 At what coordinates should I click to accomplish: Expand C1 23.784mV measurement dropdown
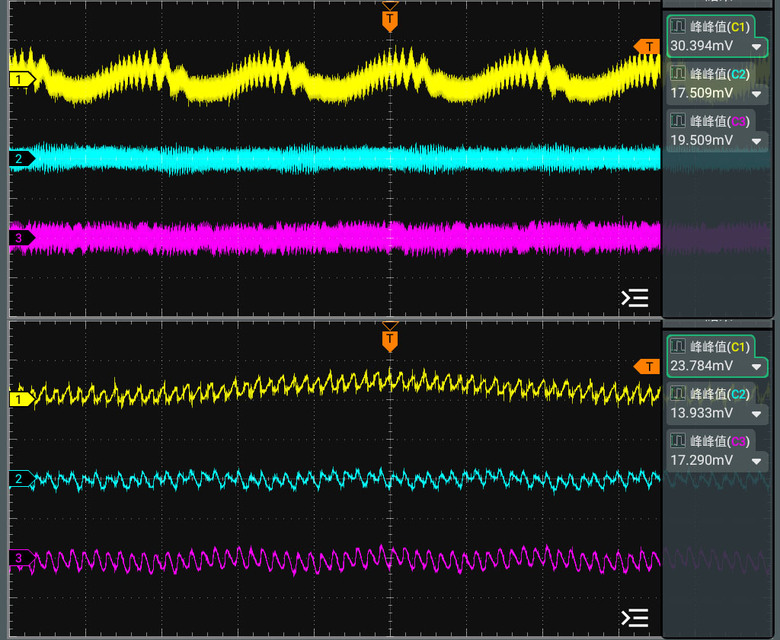(757, 367)
